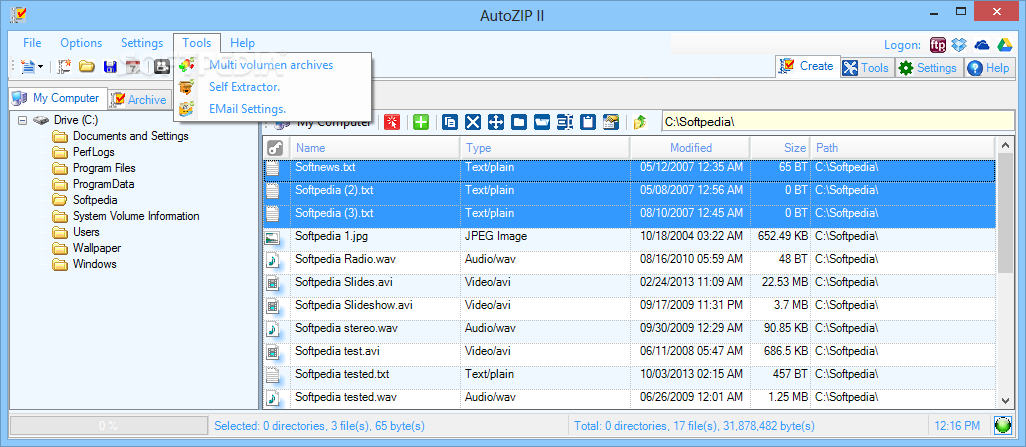1026x447 pixels.
Task: Select the Create tab at top right
Action: click(808, 66)
